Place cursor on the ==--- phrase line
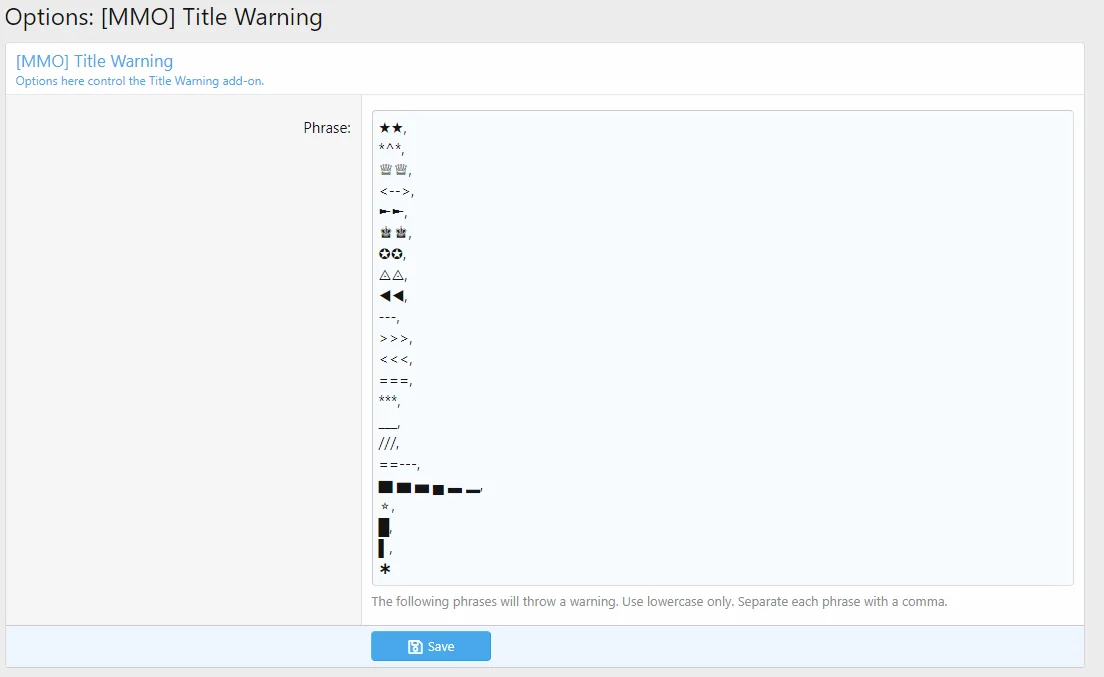This screenshot has height=677, width=1104. pos(399,465)
